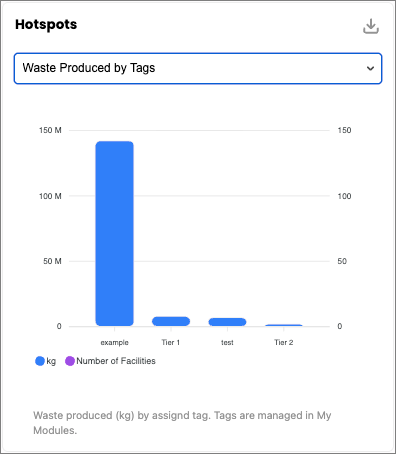Download the Hotspots chart

click(x=371, y=26)
